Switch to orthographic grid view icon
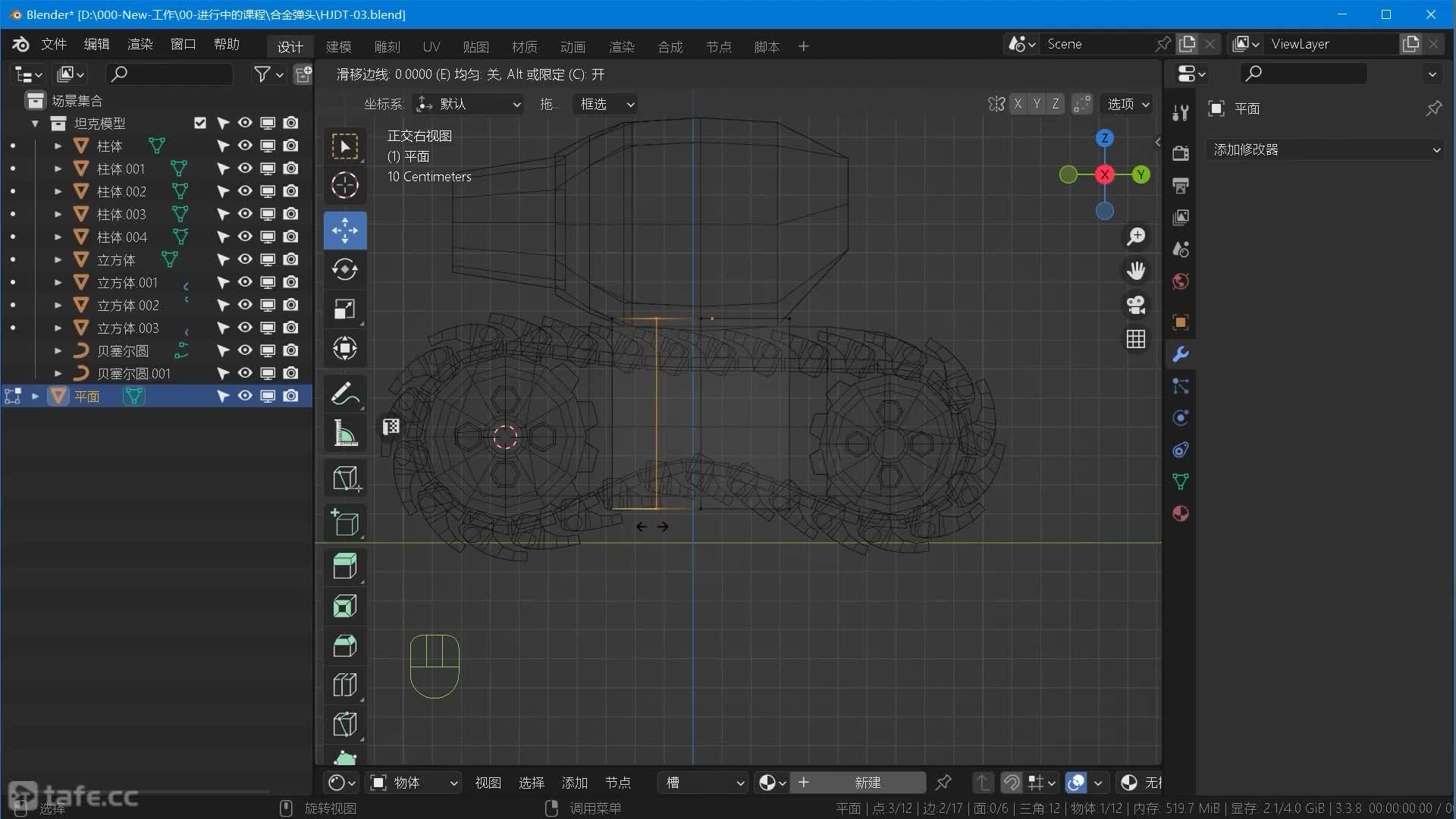The height and width of the screenshot is (819, 1456). (x=1135, y=339)
